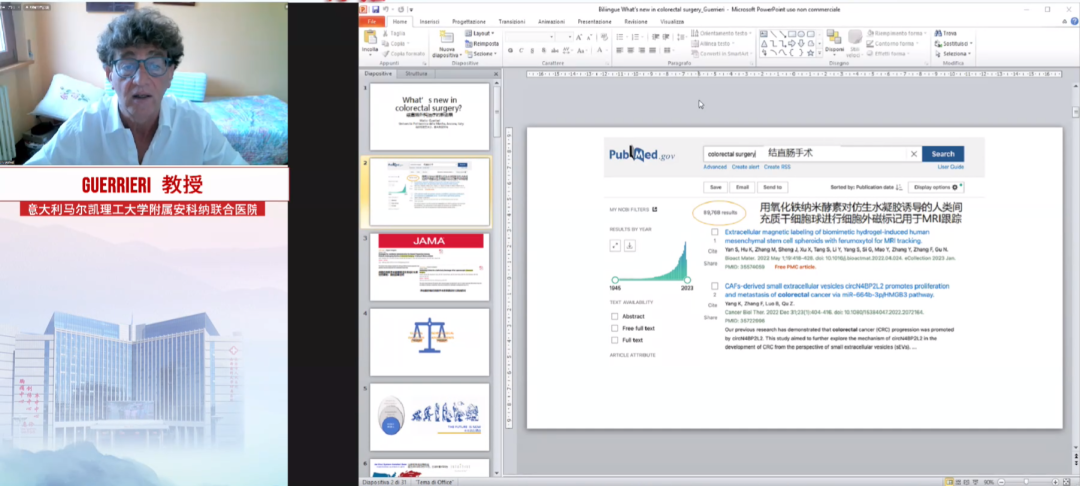Click the Save icon in quick access toolbar

(375, 10)
